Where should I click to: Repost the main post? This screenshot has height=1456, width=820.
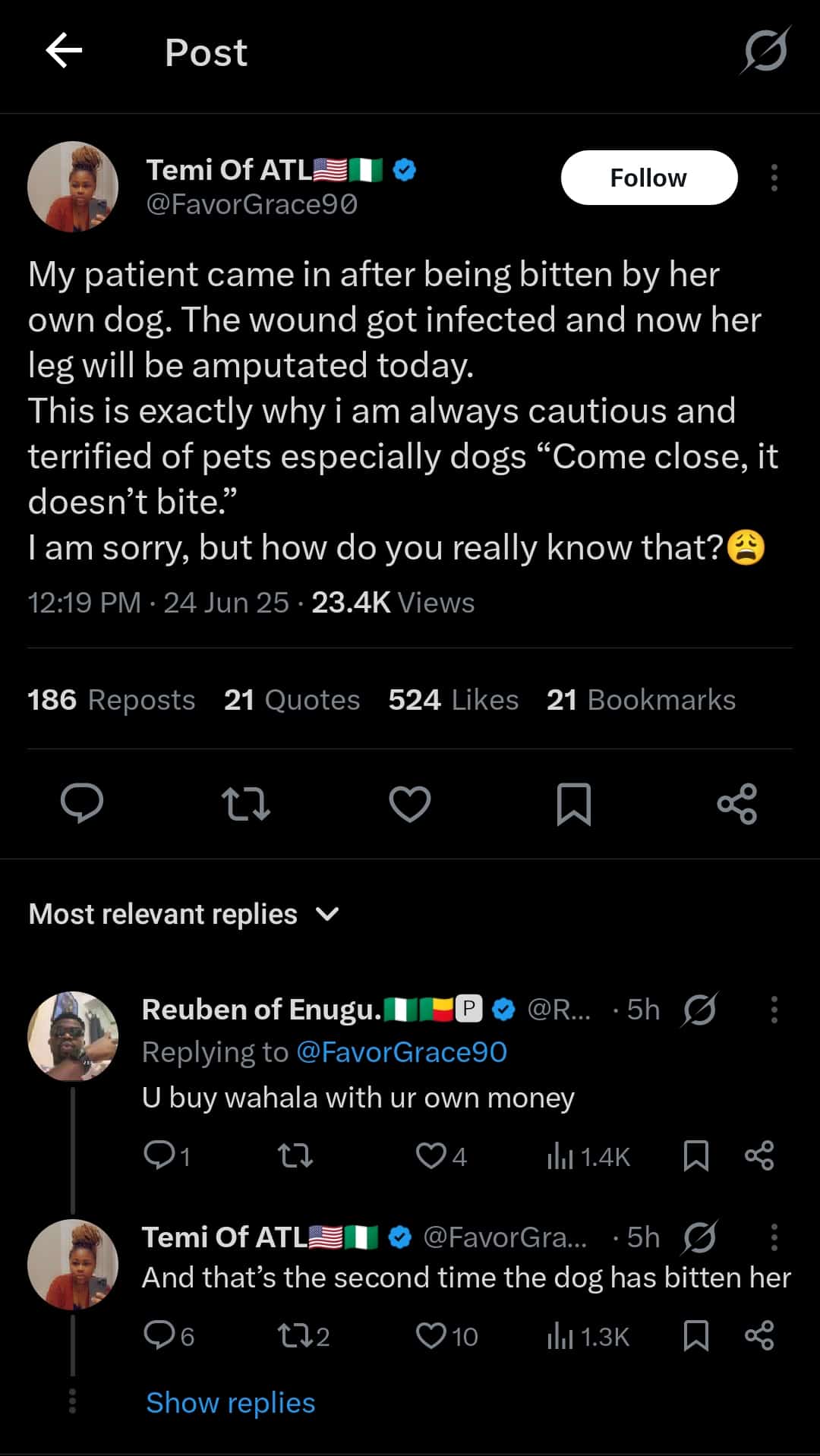point(245,804)
